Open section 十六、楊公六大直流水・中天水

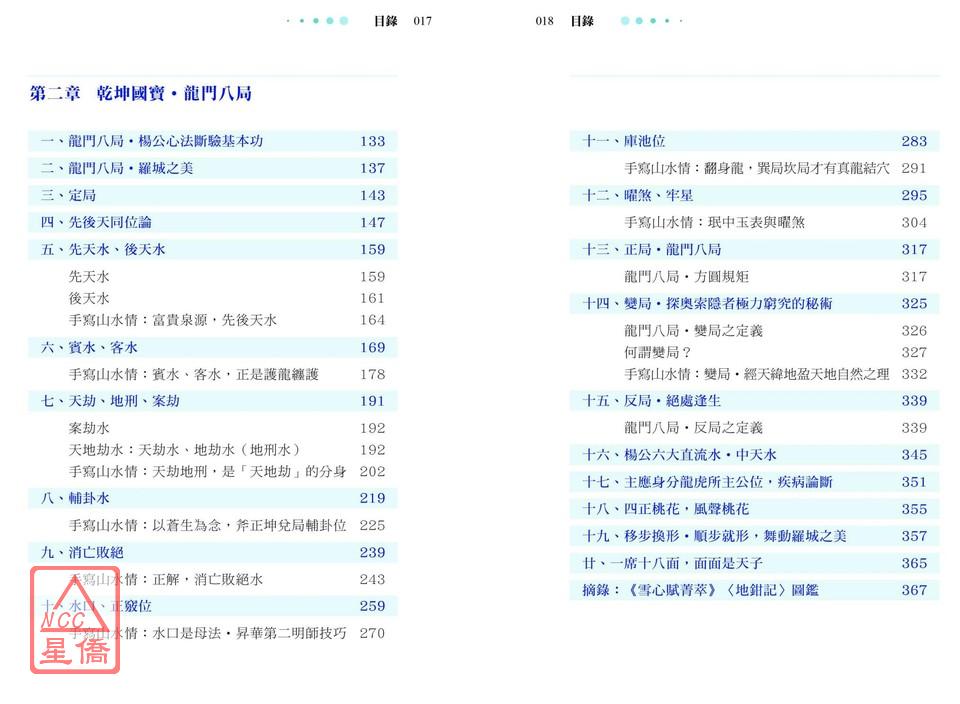(680, 454)
